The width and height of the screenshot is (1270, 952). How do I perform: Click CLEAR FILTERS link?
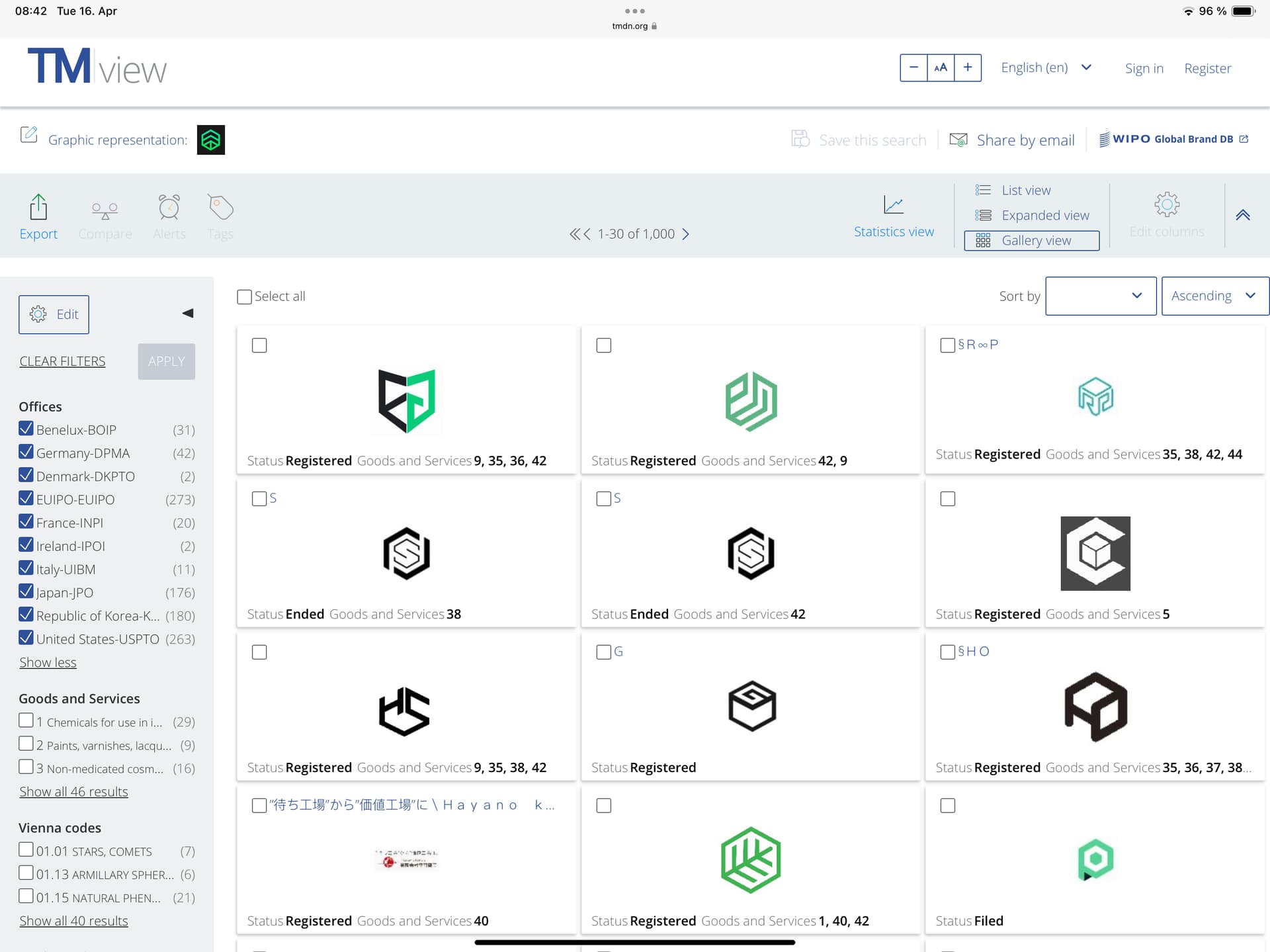click(x=62, y=361)
